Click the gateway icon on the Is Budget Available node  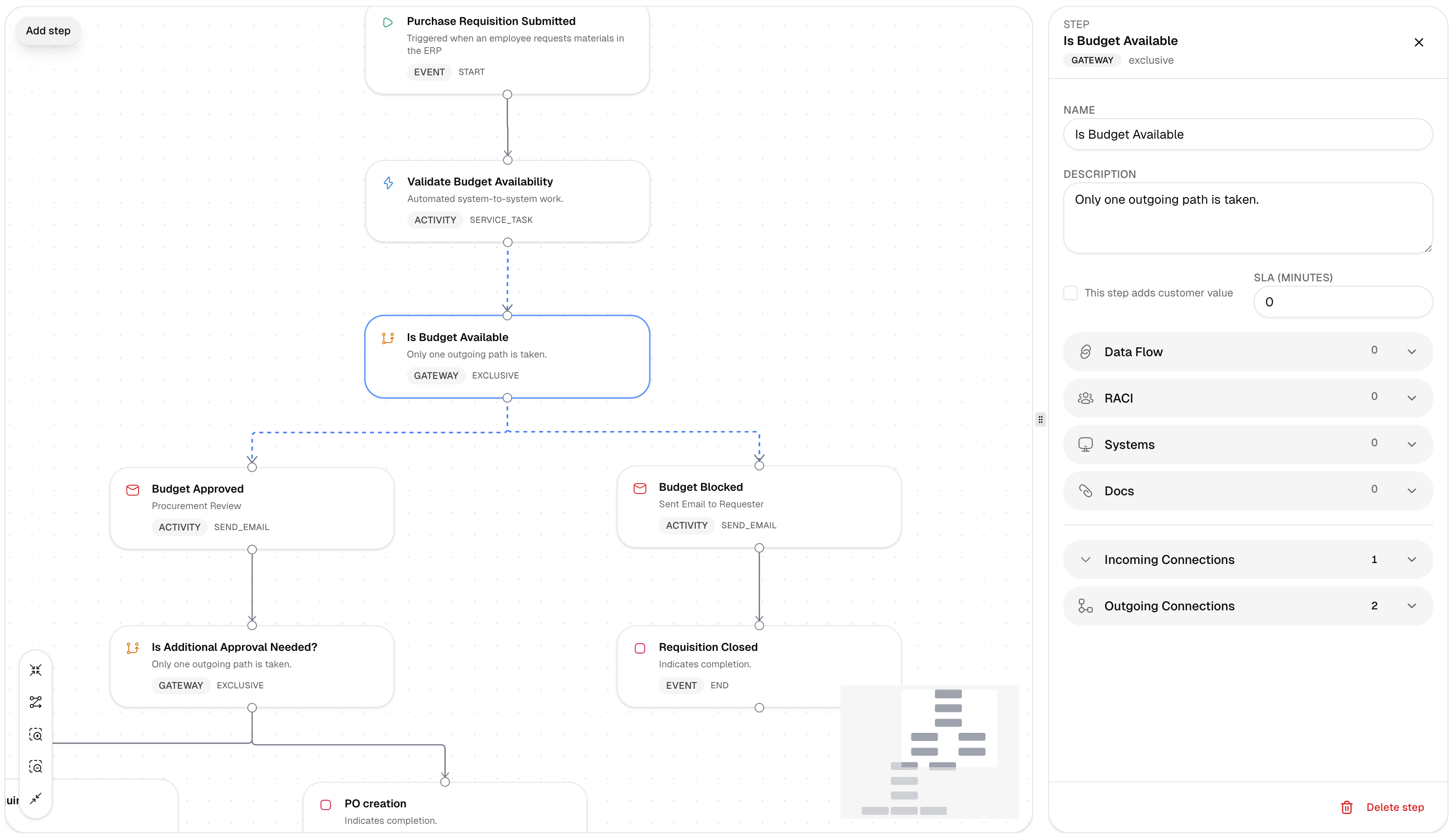click(x=388, y=338)
